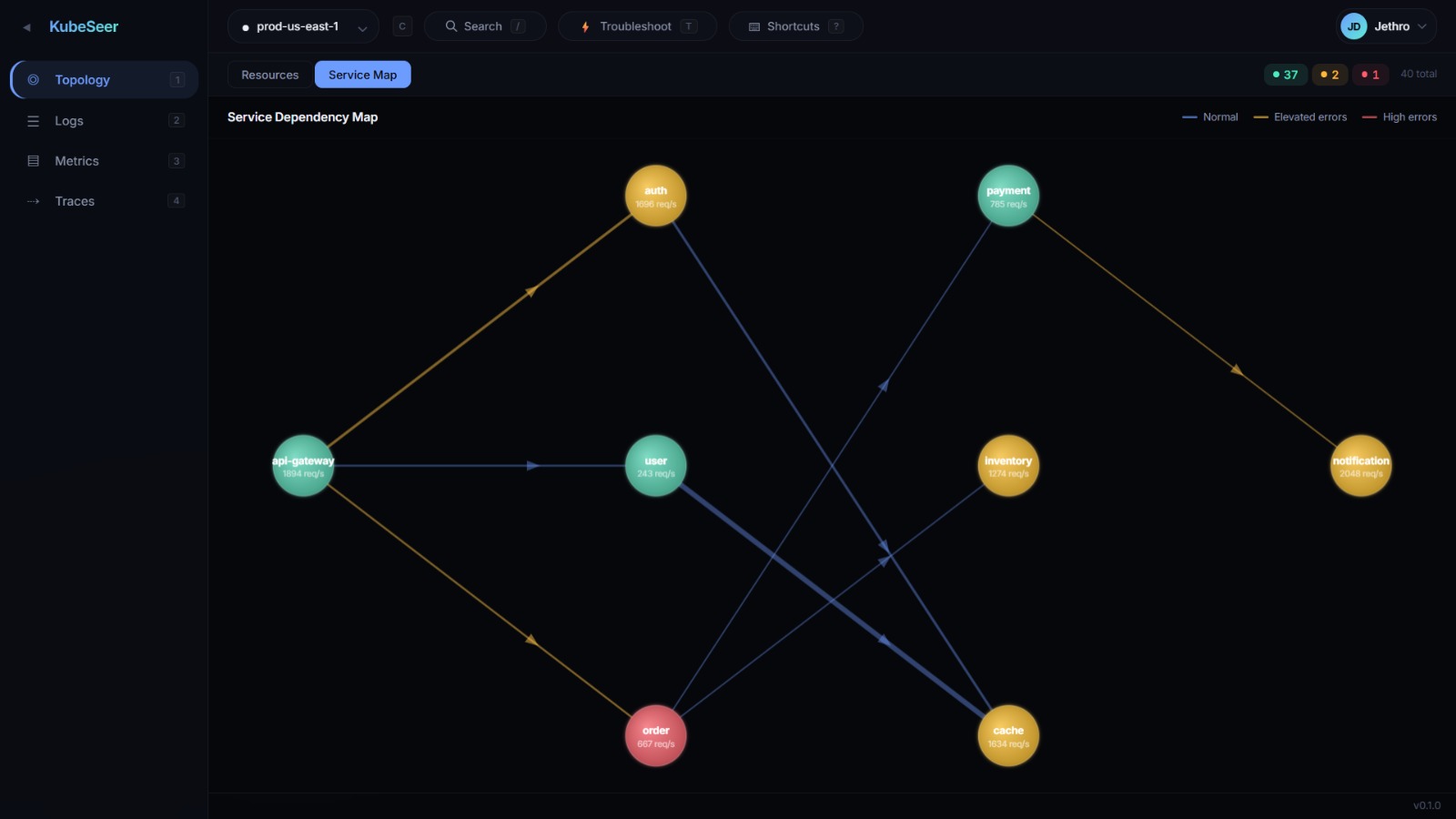Click the api-gateway to auth edge arrow
Image resolution: width=1456 pixels, height=819 pixels.
pos(531,290)
